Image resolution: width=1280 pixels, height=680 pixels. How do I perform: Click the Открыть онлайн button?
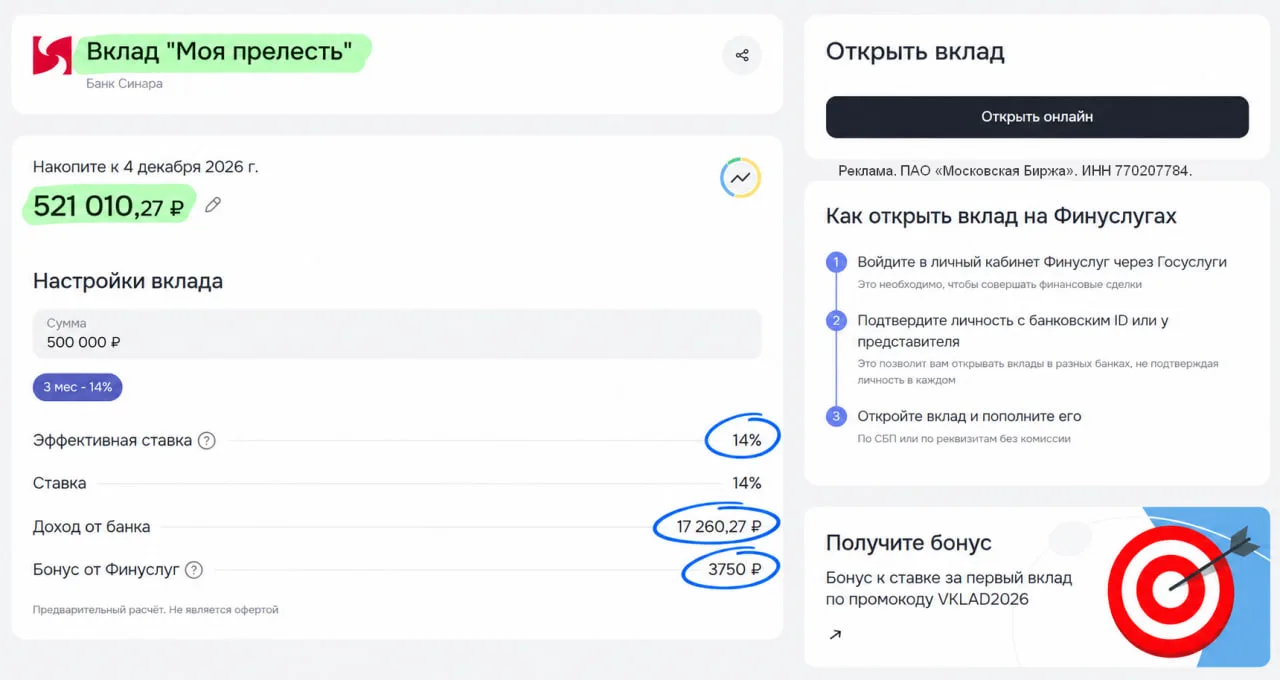coord(1037,117)
